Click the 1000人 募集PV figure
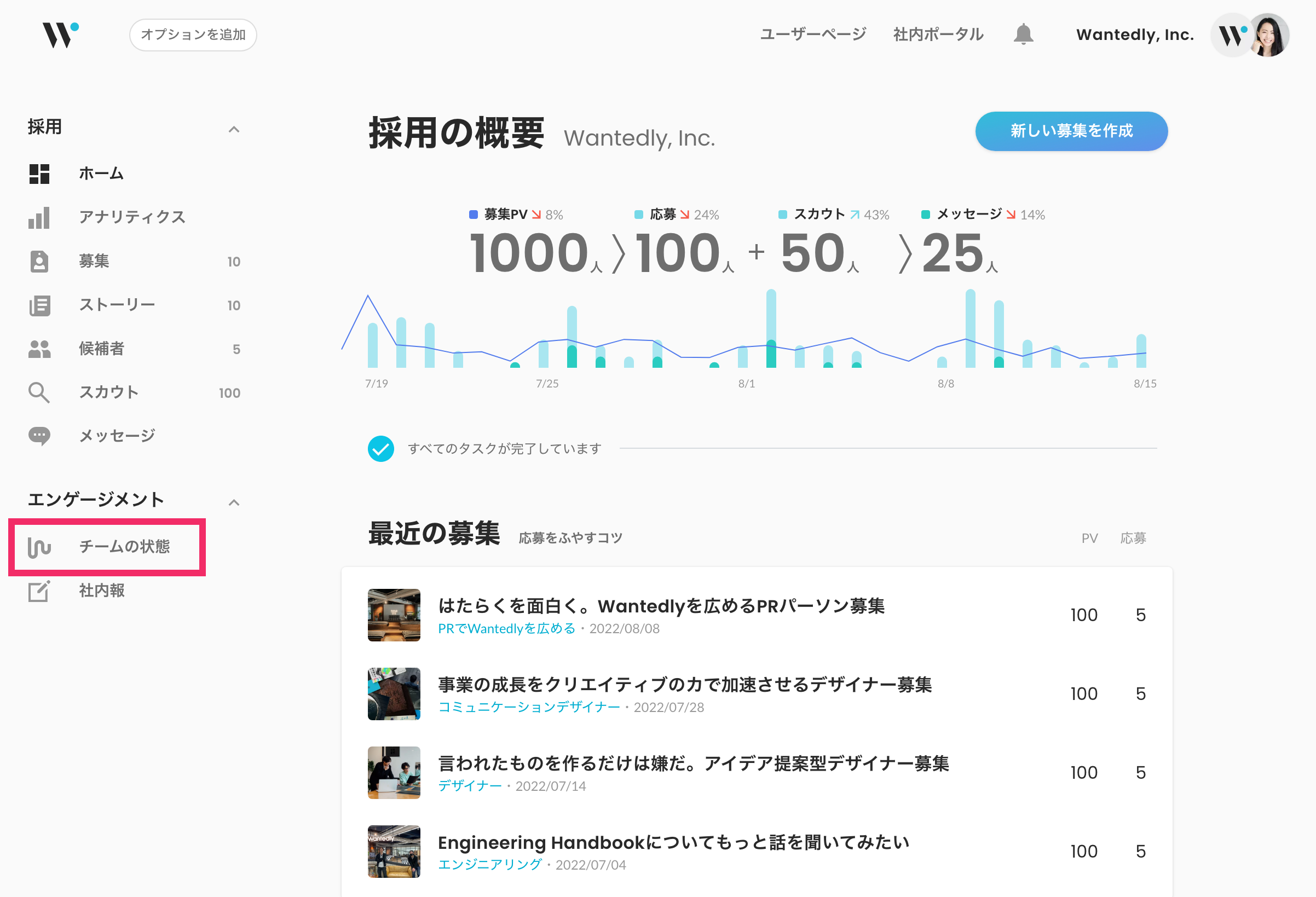Image resolution: width=1316 pixels, height=897 pixels. point(536,252)
